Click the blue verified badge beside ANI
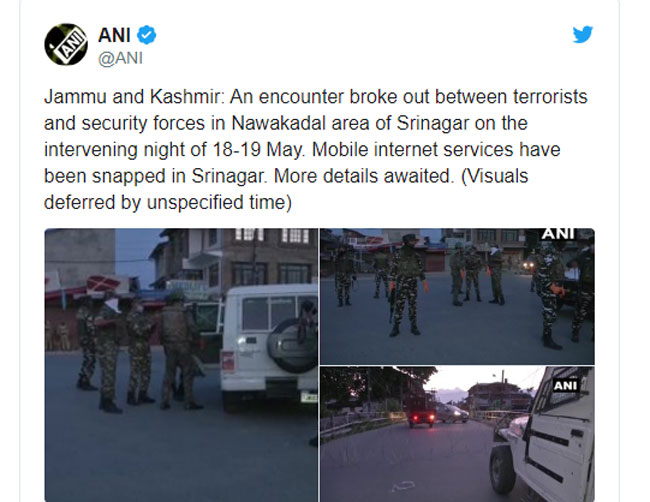Image resolution: width=650 pixels, height=502 pixels. [x=146, y=35]
